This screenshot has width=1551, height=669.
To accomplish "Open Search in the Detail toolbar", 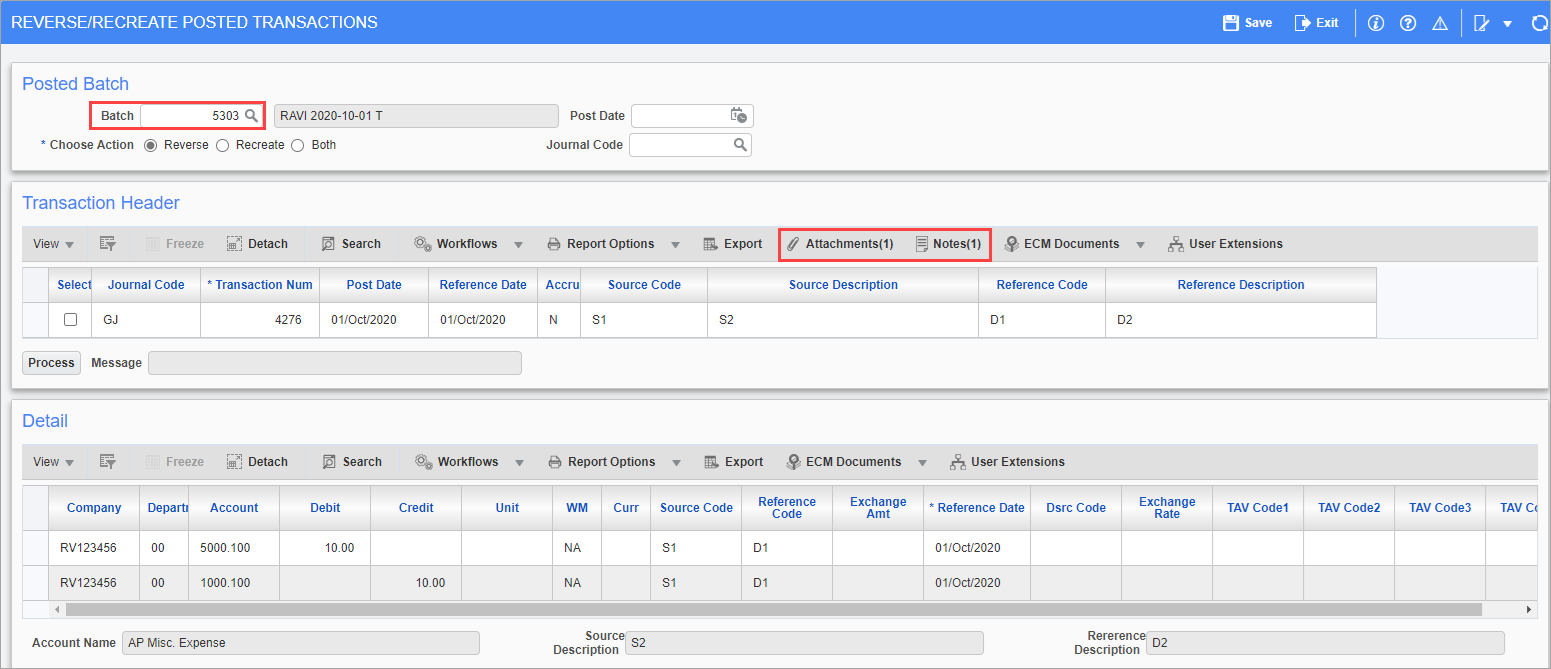I will [352, 461].
